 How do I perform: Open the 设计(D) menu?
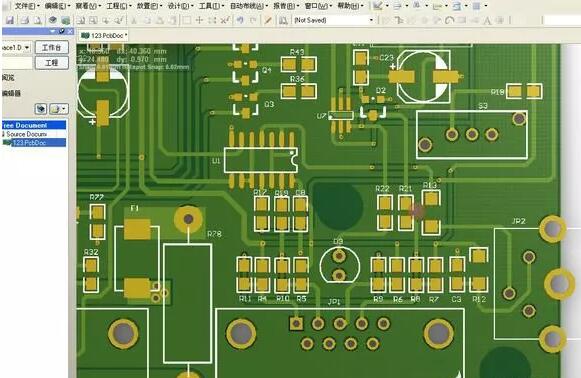point(180,6)
